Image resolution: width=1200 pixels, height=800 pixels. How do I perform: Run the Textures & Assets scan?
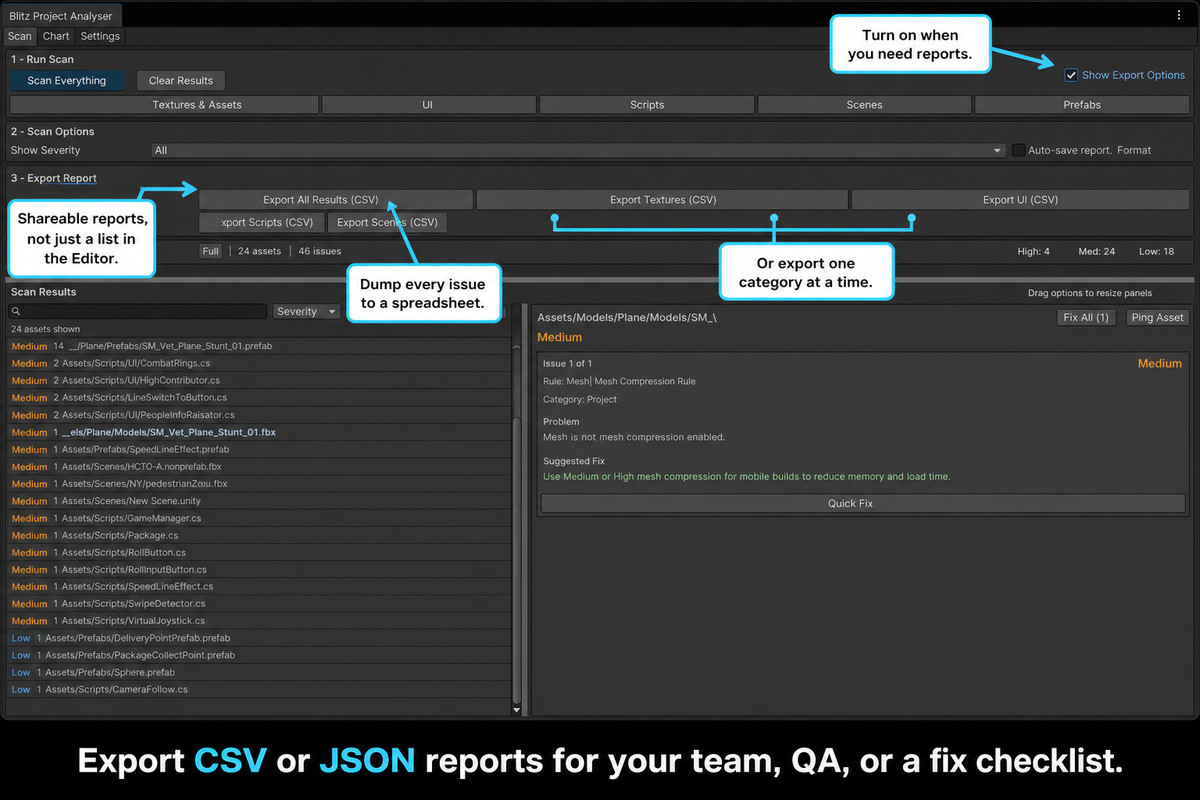(164, 104)
